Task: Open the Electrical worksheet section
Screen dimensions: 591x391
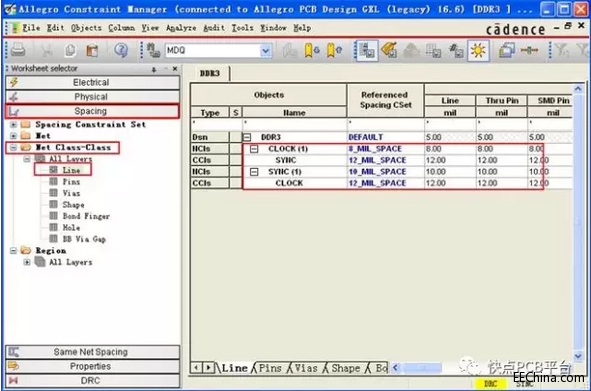Action: point(92,83)
